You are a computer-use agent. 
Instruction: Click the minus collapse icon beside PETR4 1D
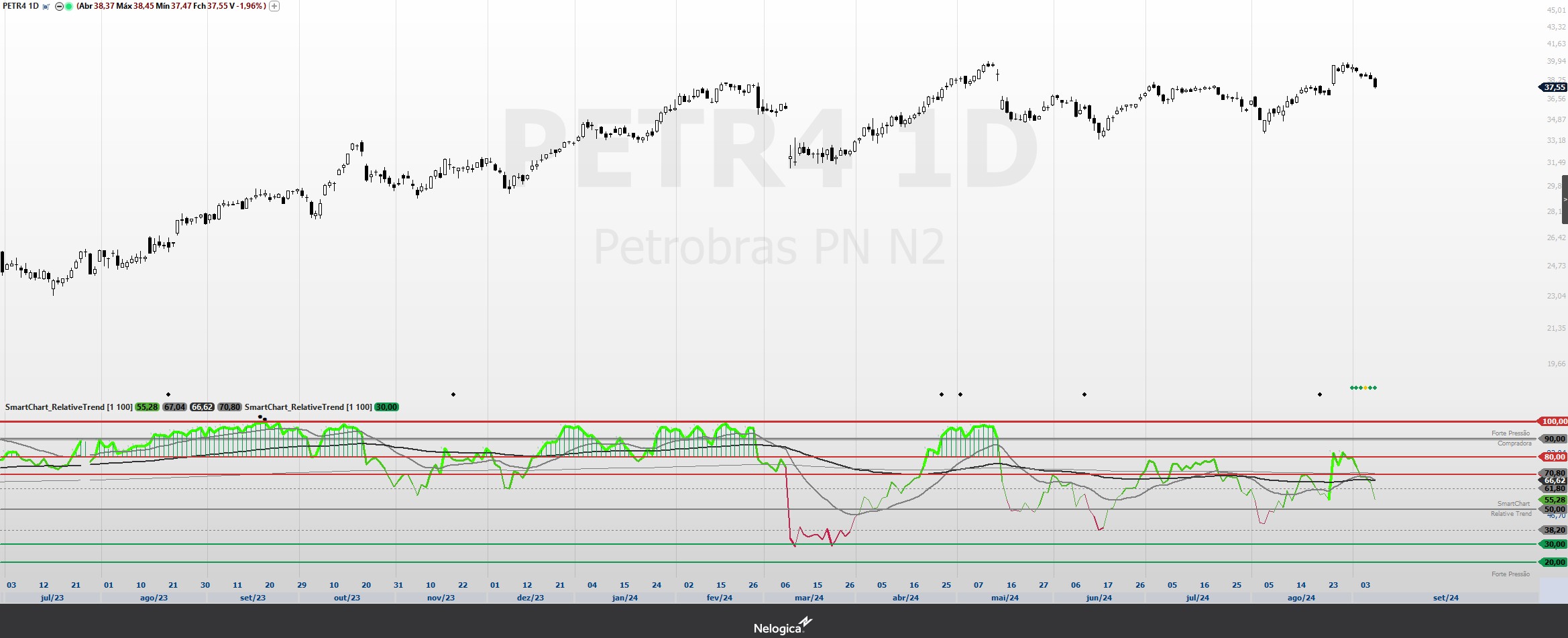point(59,6)
